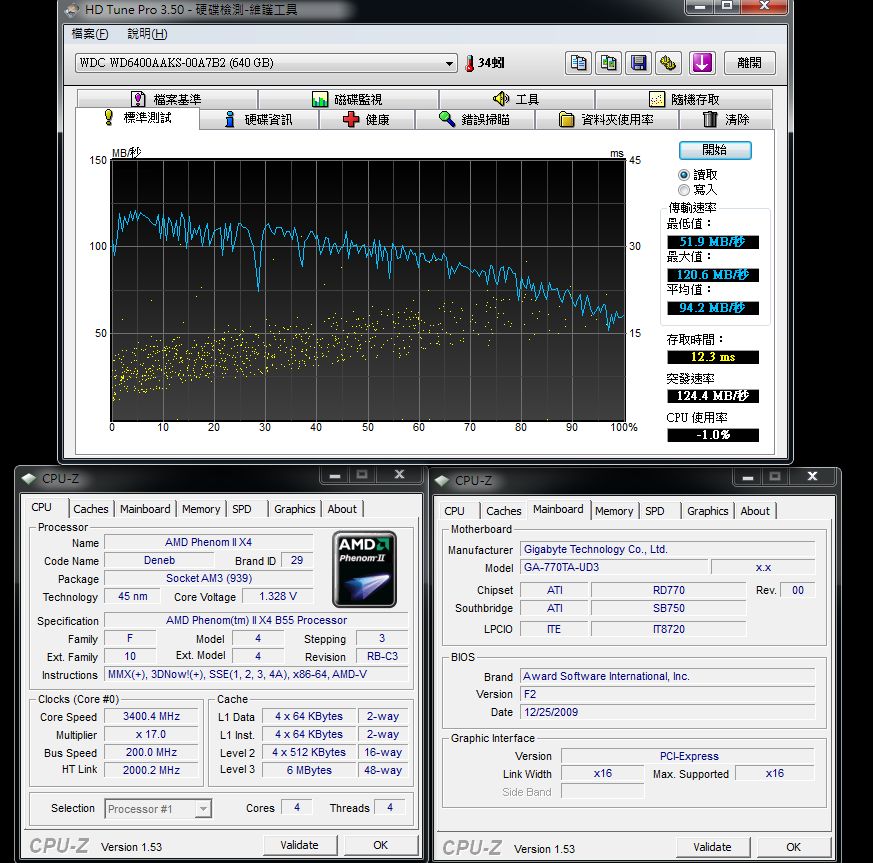Image resolution: width=873 pixels, height=863 pixels.
Task: Switch to the 健康 tab
Action: 366,120
